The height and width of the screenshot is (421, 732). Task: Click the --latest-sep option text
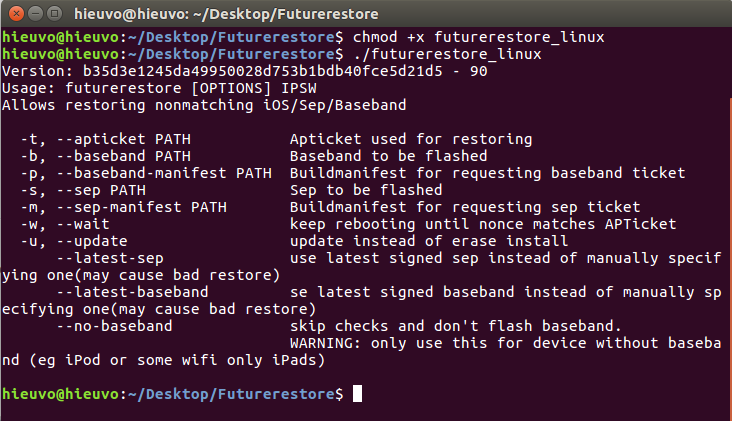(x=113, y=258)
